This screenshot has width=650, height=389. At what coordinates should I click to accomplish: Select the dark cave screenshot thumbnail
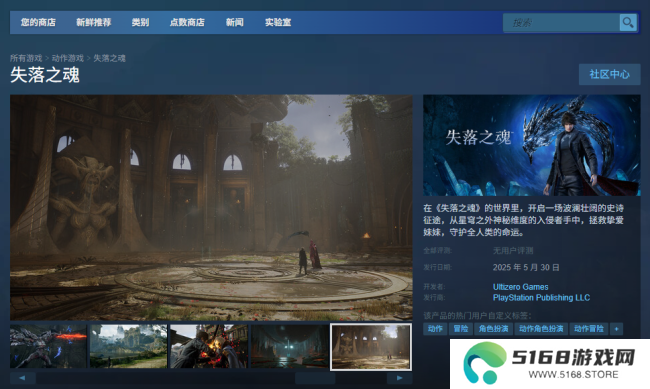point(289,347)
